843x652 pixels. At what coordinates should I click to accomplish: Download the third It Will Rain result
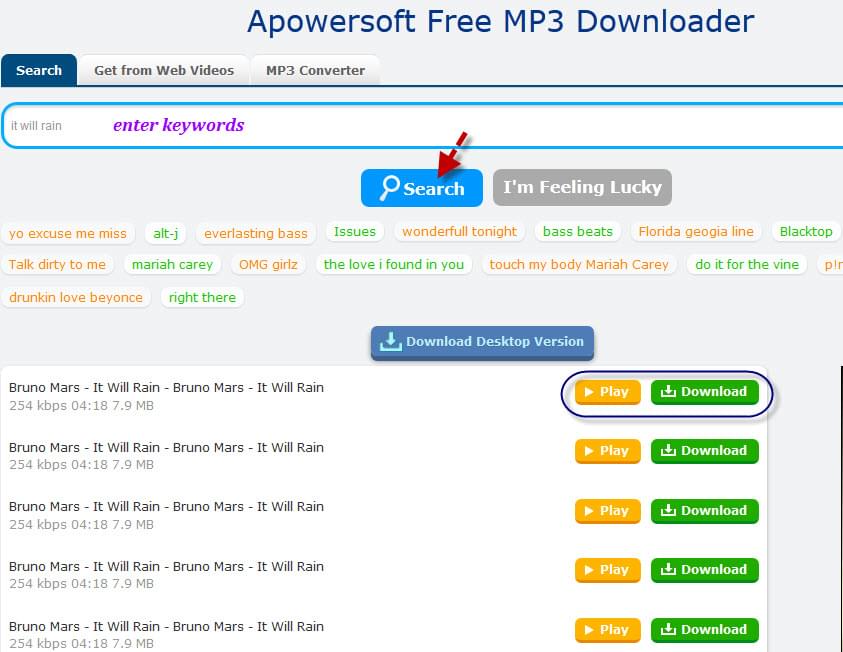coord(705,511)
